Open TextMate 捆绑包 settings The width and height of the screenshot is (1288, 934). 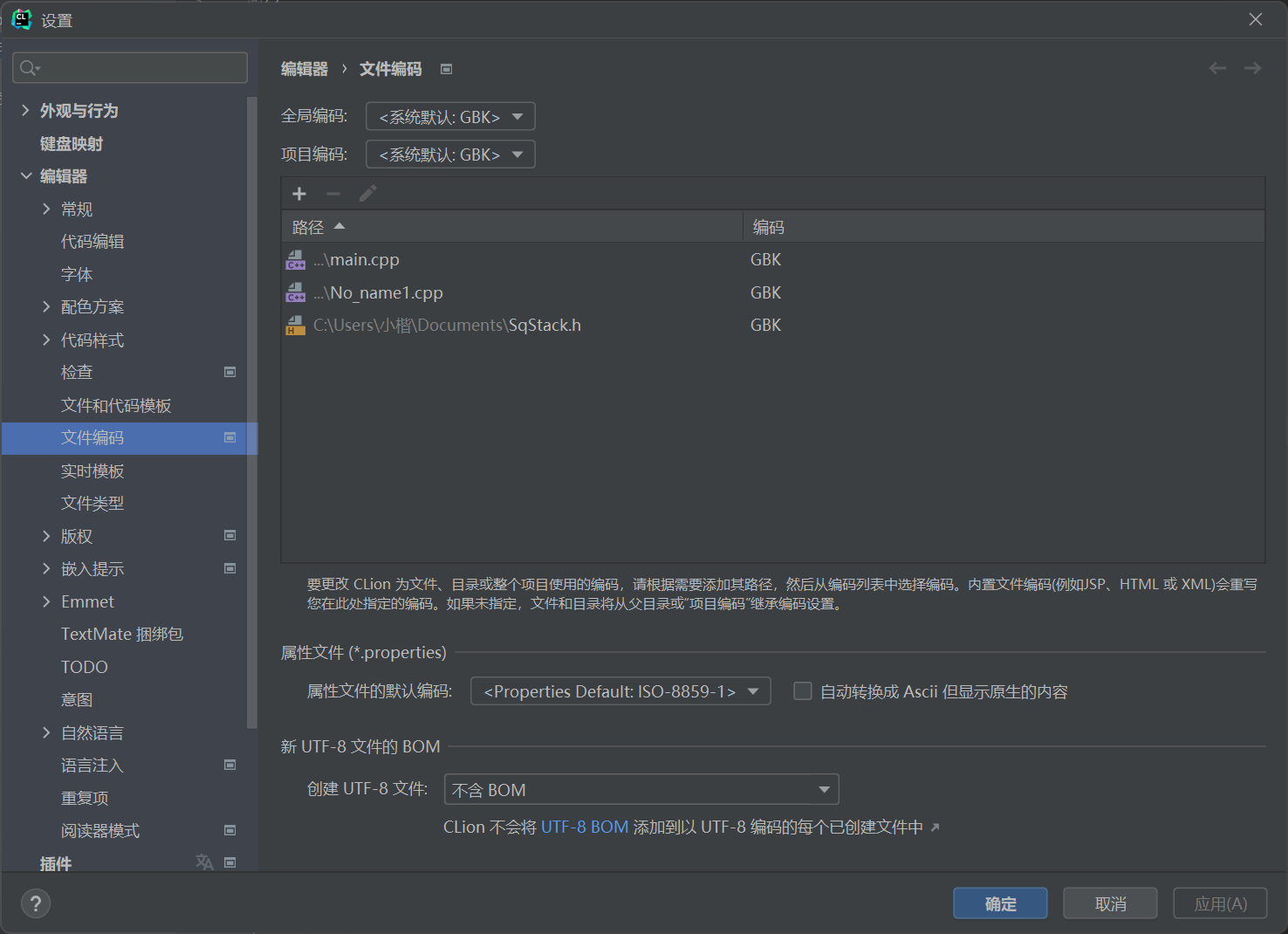pos(122,634)
